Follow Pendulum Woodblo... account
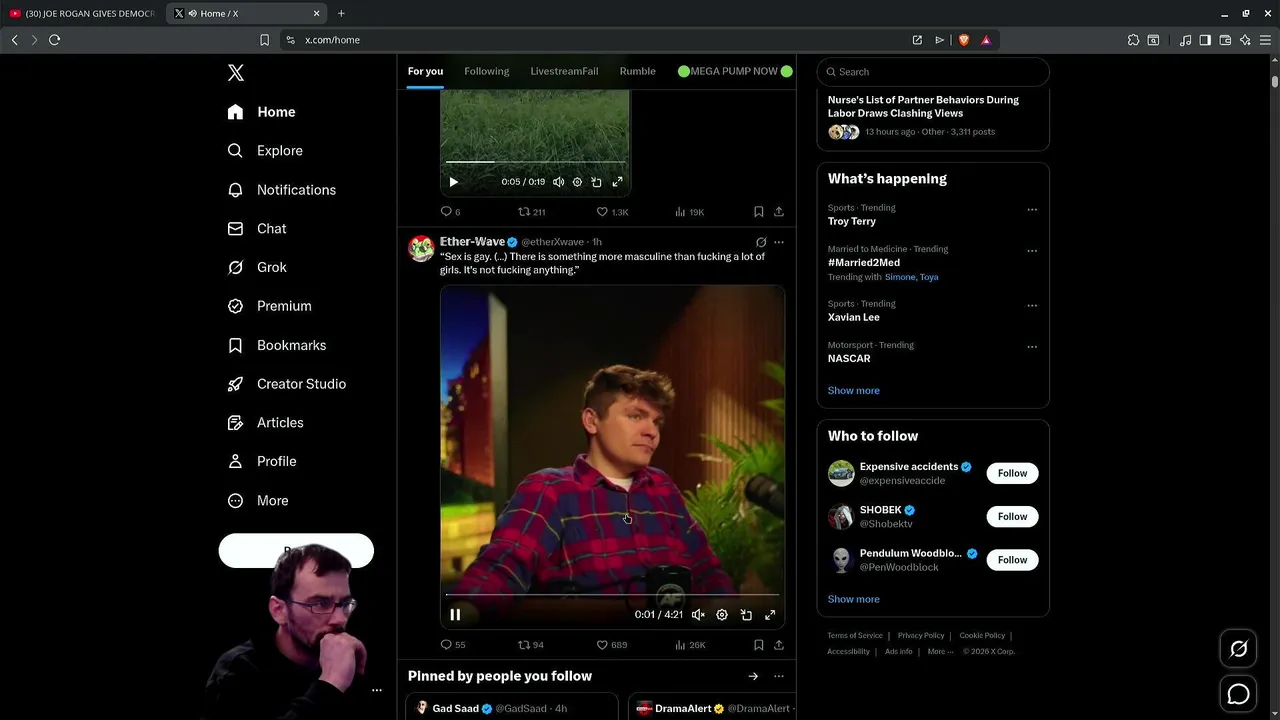 pos(1012,560)
